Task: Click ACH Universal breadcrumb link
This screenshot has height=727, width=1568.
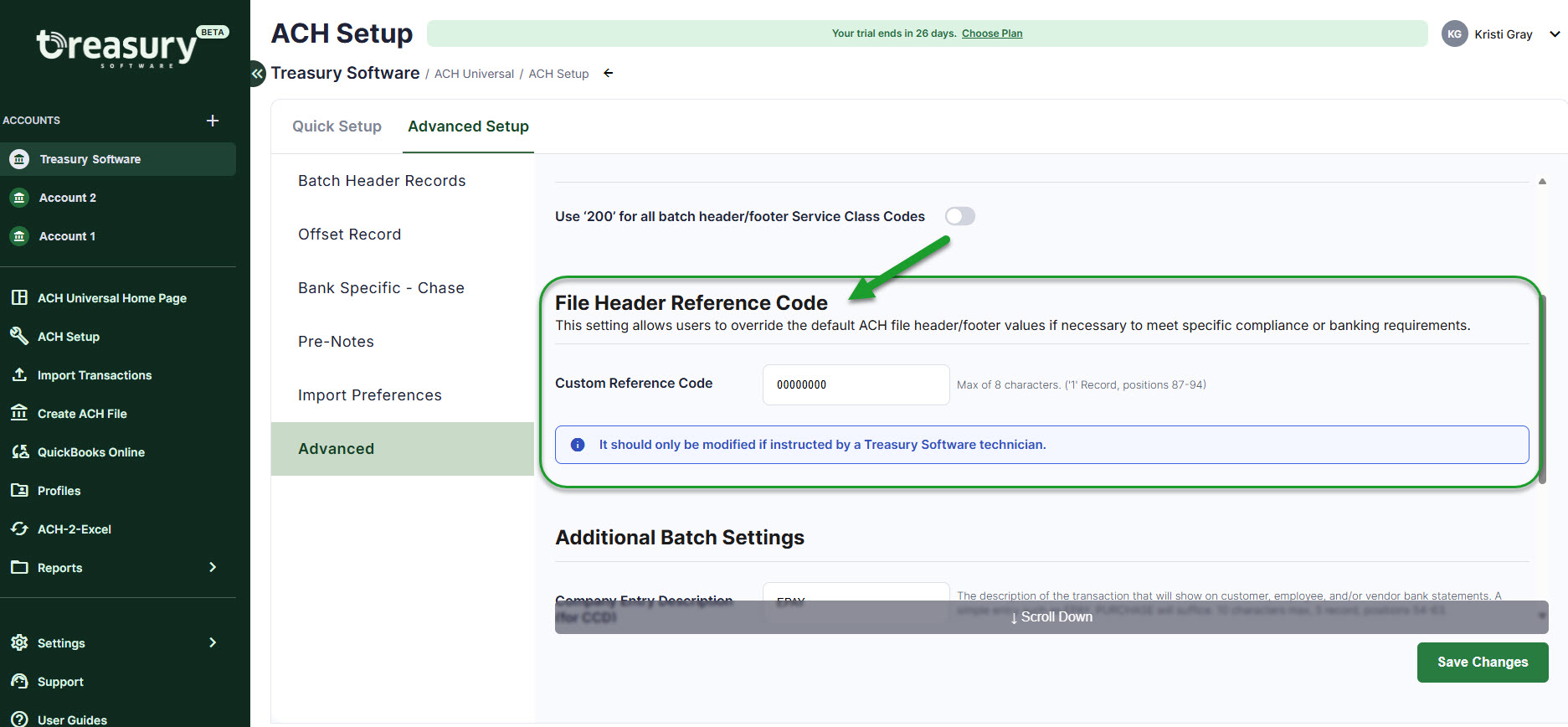Action: [474, 74]
